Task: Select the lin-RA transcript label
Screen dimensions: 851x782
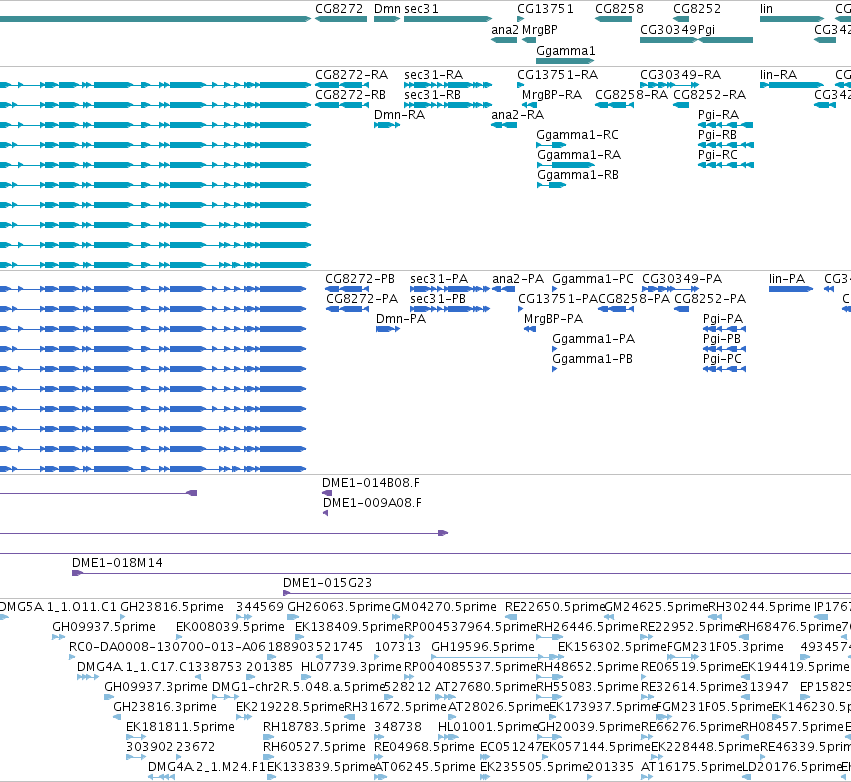Action: (778, 75)
